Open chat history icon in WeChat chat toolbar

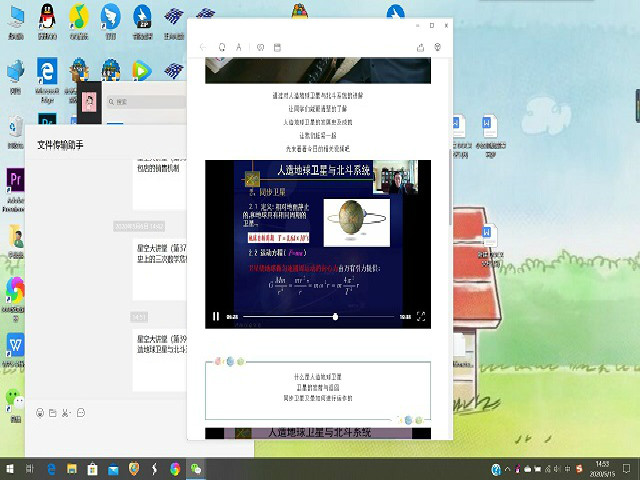(x=81, y=413)
